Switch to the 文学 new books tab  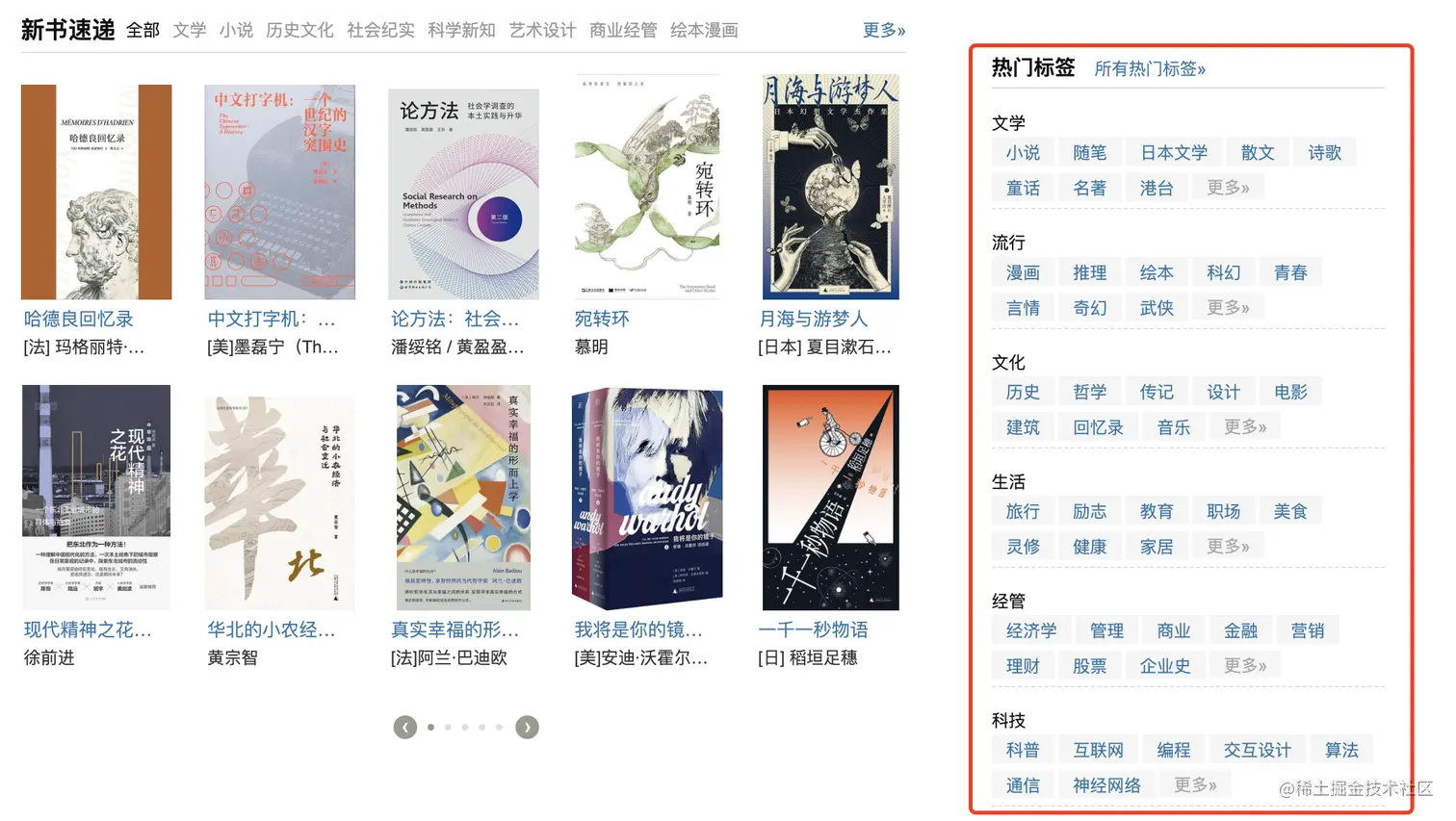tap(190, 30)
